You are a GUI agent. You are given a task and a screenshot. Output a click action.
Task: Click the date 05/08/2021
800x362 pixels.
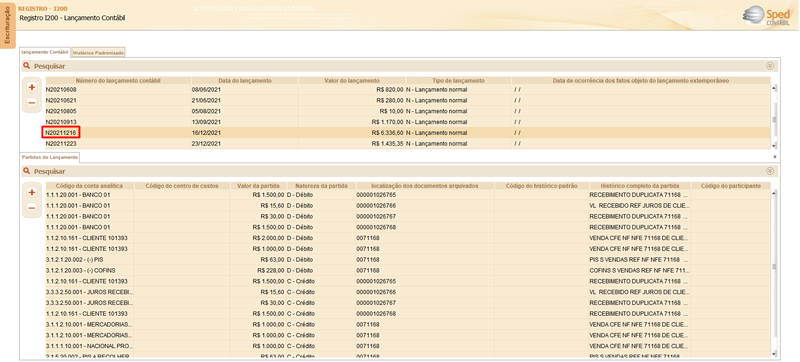point(207,111)
